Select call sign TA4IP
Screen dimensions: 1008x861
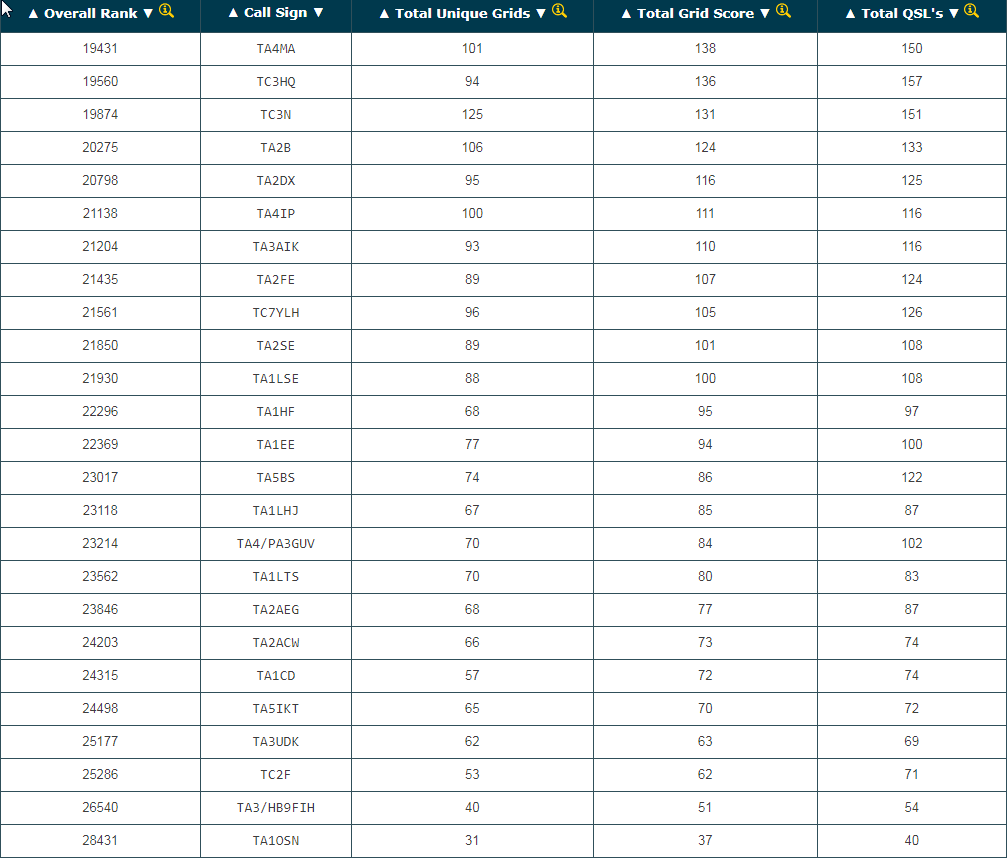[276, 214]
